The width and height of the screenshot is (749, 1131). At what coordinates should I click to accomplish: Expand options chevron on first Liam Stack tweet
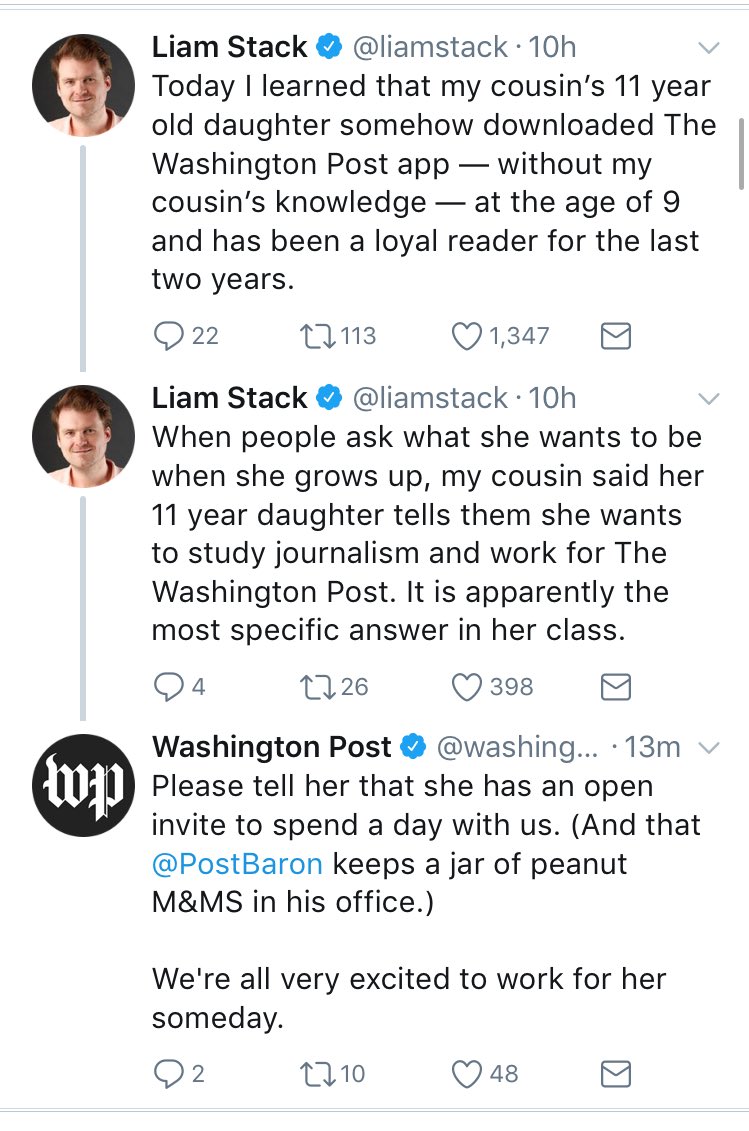[x=709, y=48]
